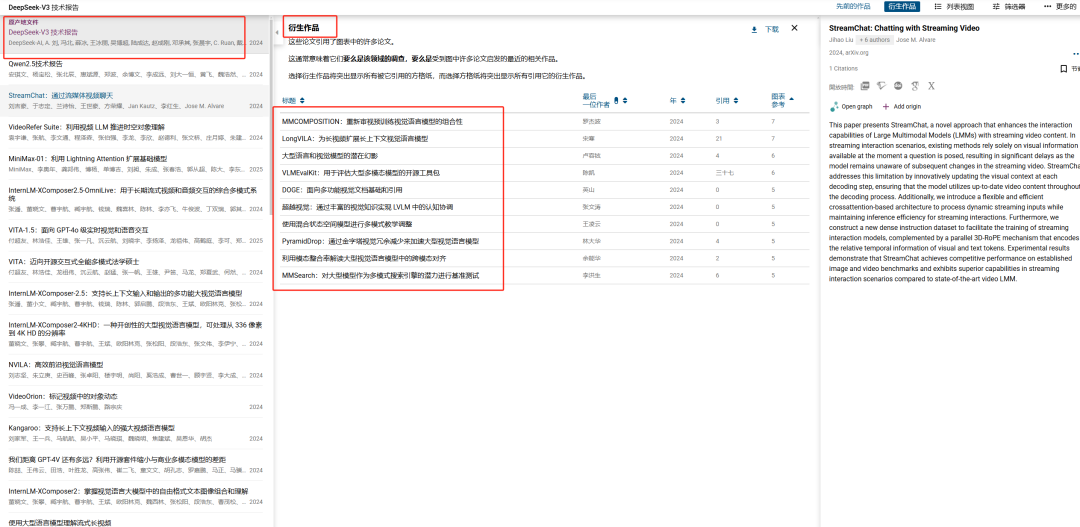Open the 先前的作品 (prior works) tab

(x=853, y=6)
